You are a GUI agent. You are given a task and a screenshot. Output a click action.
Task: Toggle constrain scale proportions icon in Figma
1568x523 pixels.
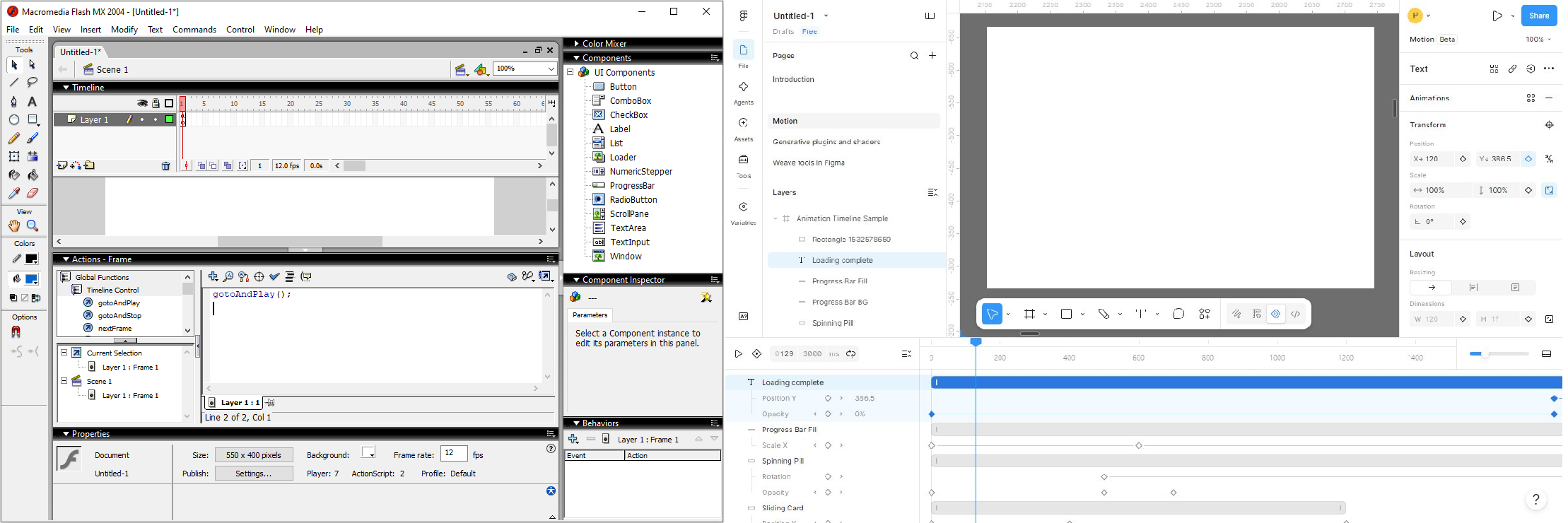click(x=1549, y=190)
